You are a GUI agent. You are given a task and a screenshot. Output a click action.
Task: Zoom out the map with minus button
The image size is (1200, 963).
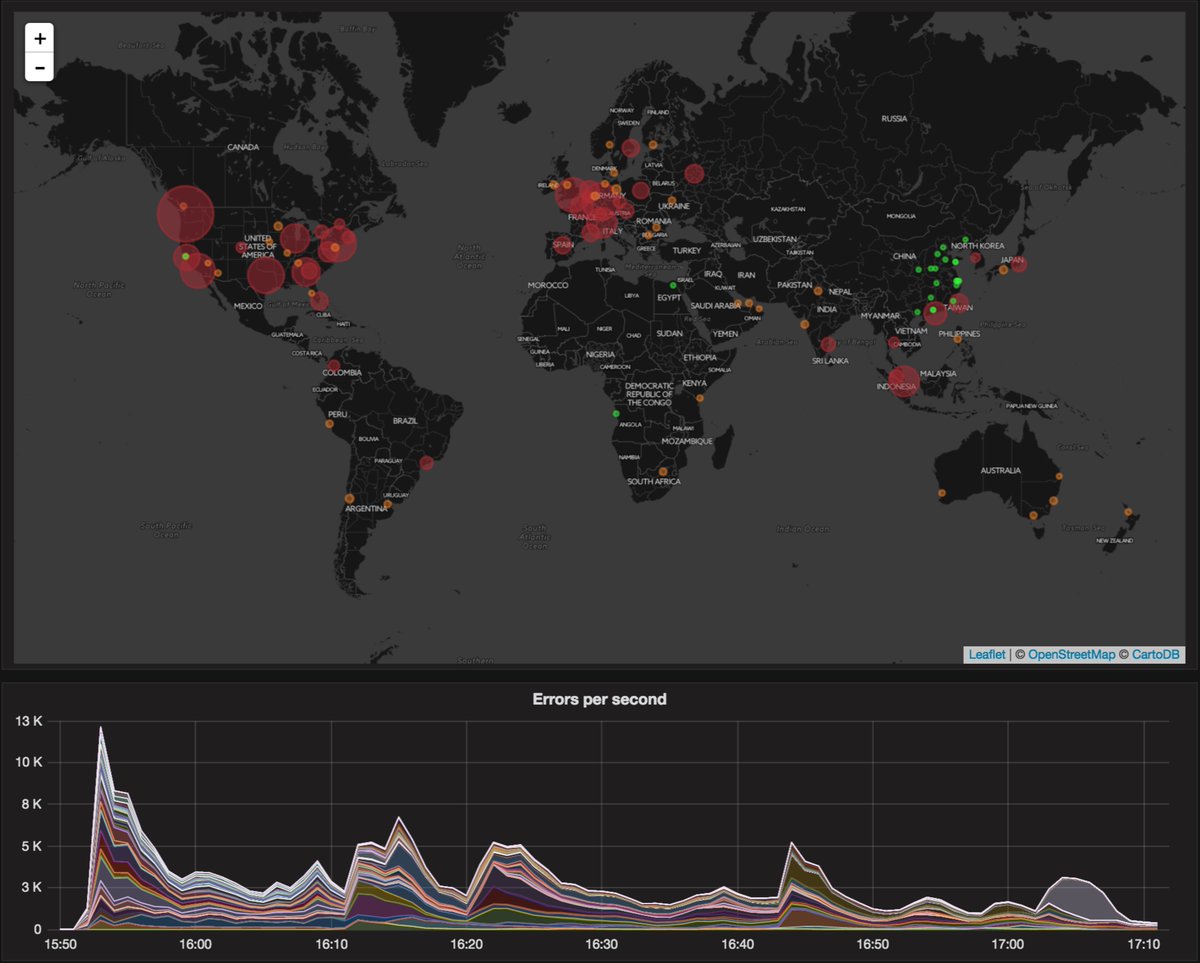(x=39, y=67)
